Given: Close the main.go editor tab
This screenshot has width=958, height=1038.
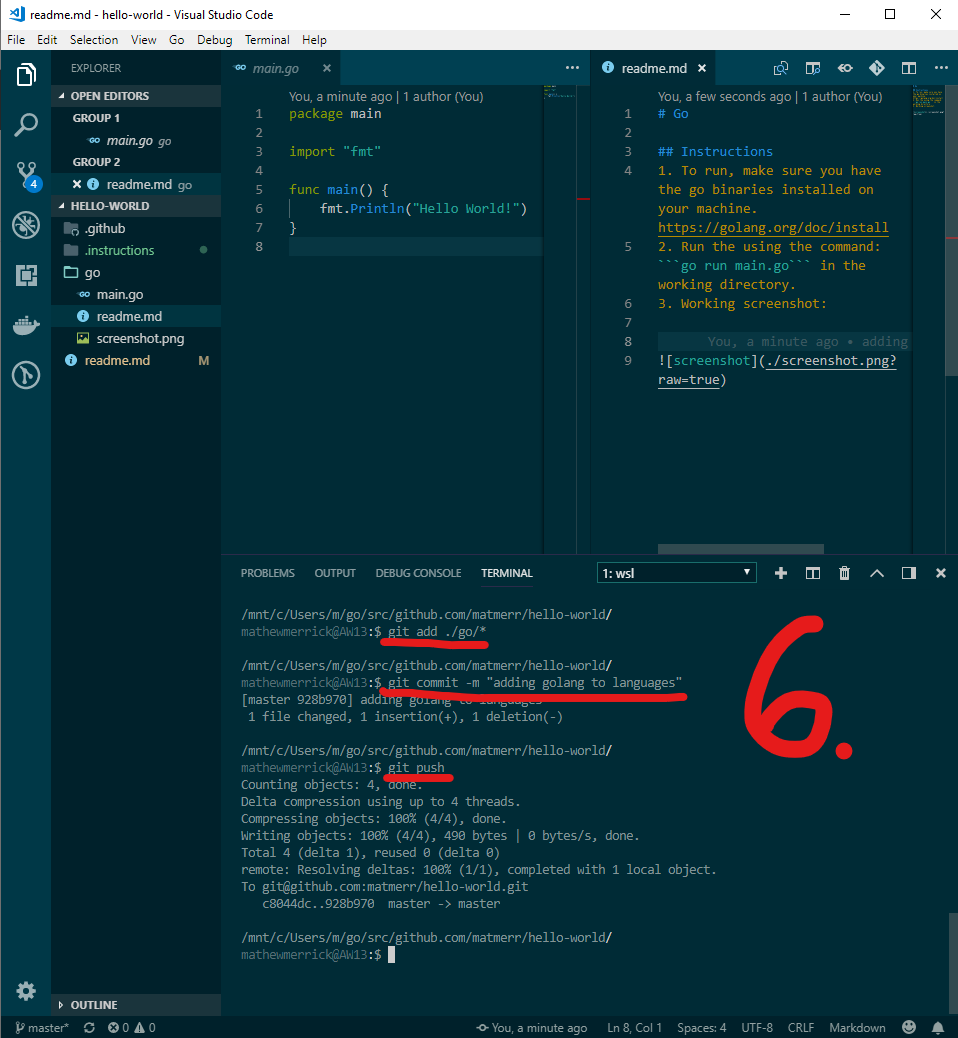Looking at the screenshot, I should pos(326,68).
